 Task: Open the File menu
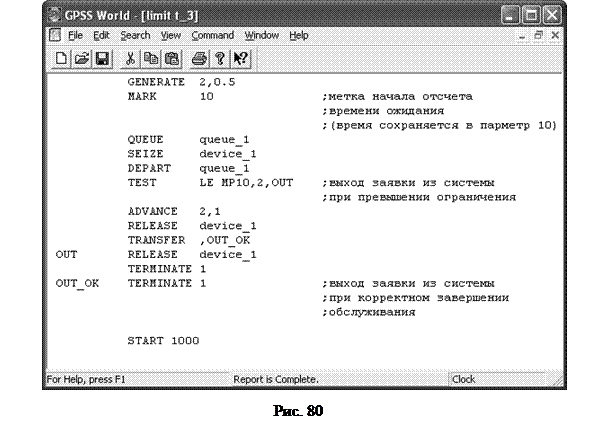click(x=75, y=35)
